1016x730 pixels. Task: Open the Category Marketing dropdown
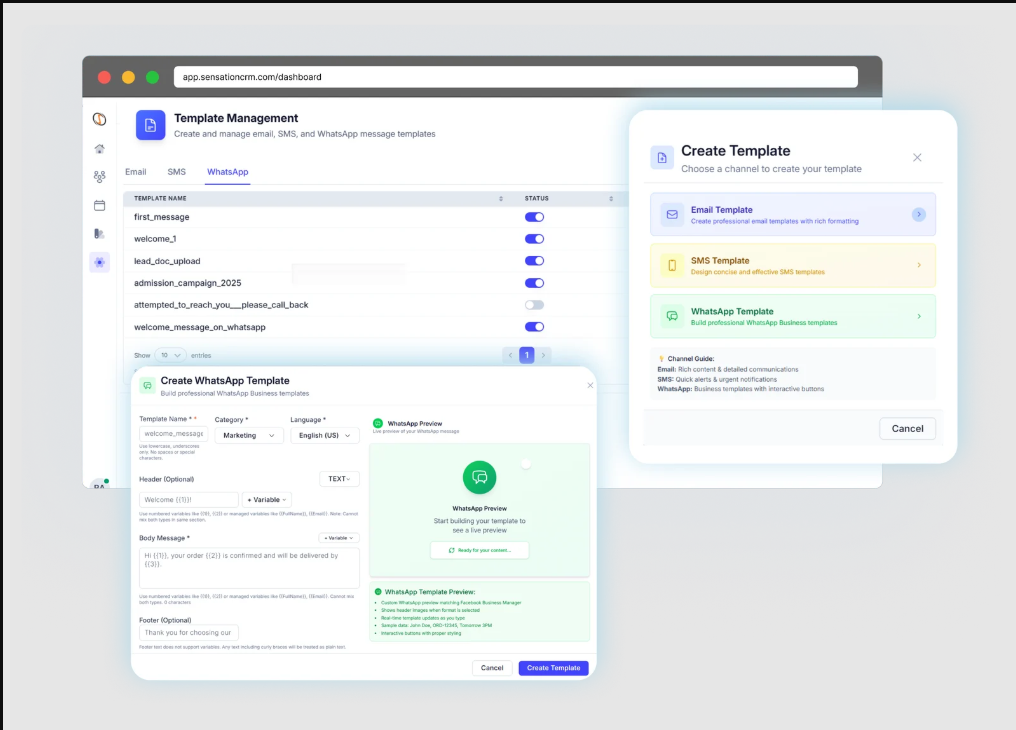pyautogui.click(x=249, y=435)
